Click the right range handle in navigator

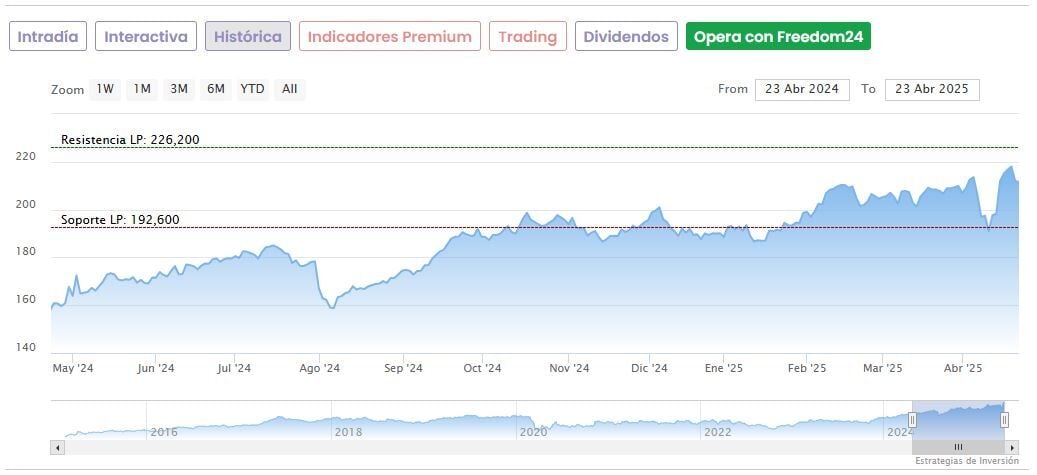pyautogui.click(x=1004, y=420)
